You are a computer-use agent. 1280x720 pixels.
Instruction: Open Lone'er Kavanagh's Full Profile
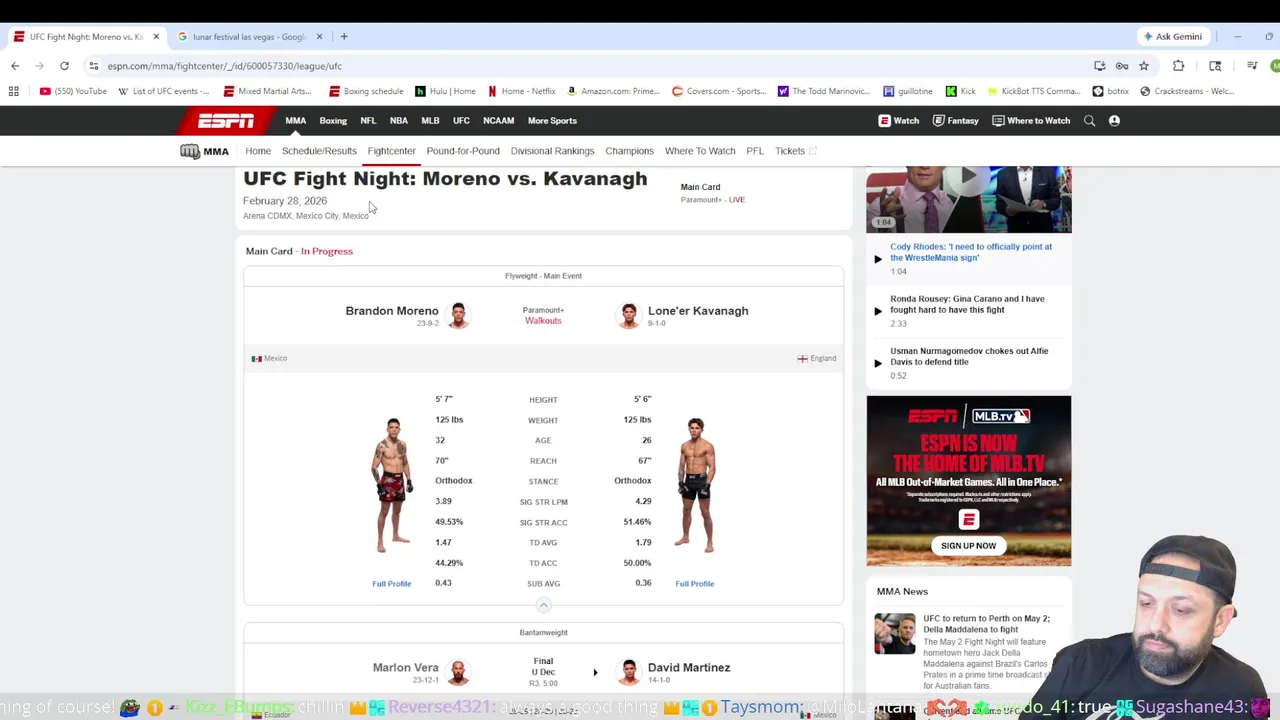[x=694, y=584]
